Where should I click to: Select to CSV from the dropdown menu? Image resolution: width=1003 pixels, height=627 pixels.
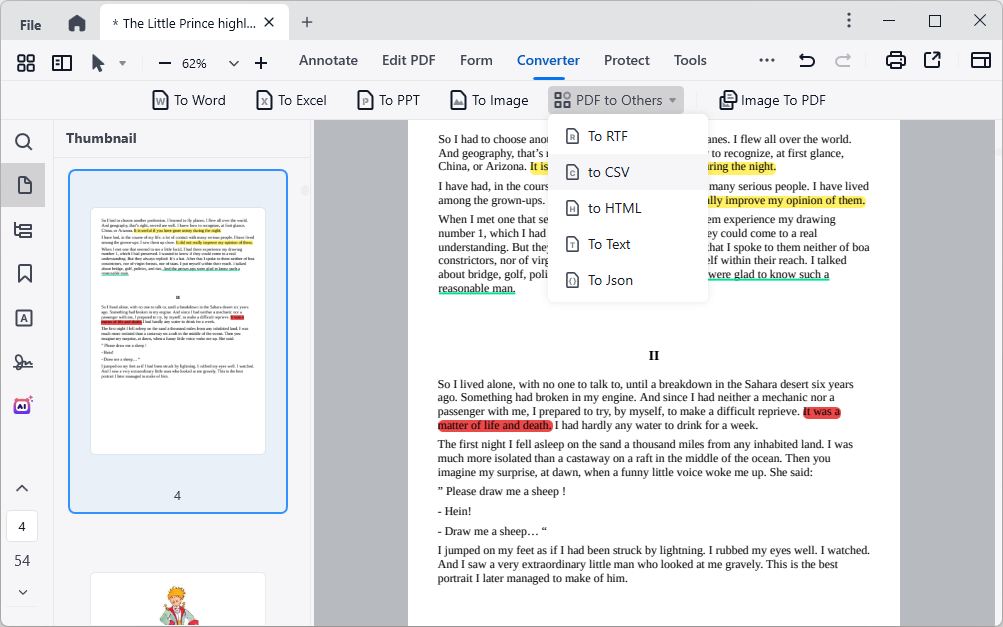(x=608, y=172)
